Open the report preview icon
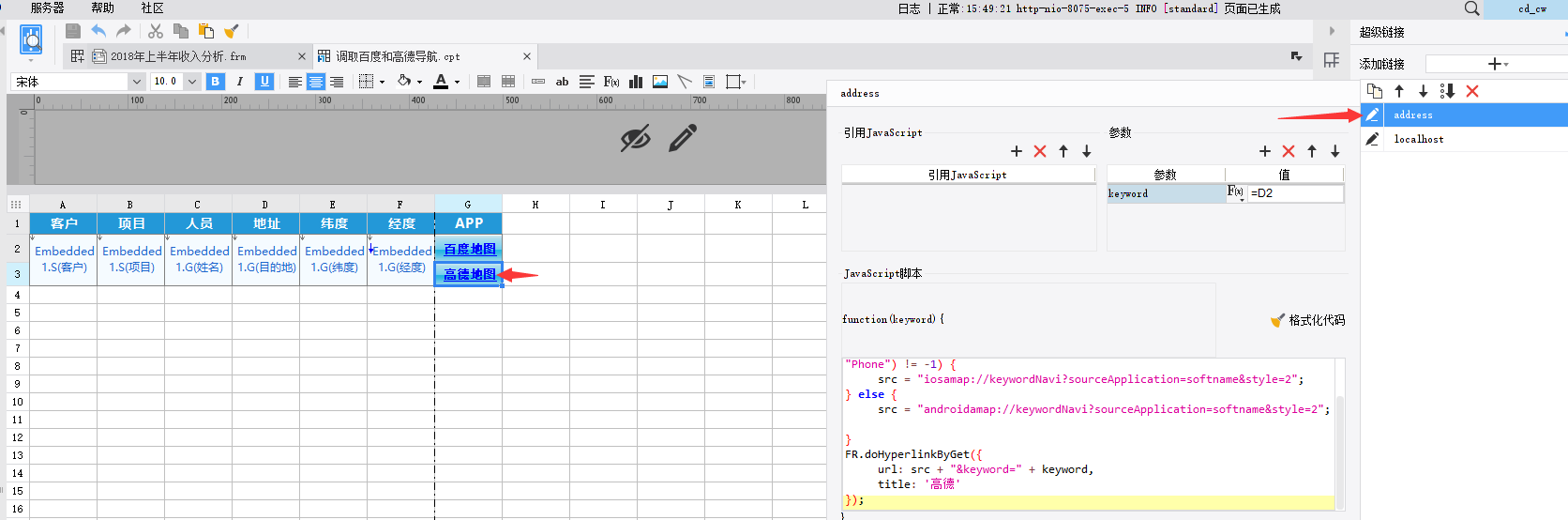The image size is (1568, 520). click(31, 39)
